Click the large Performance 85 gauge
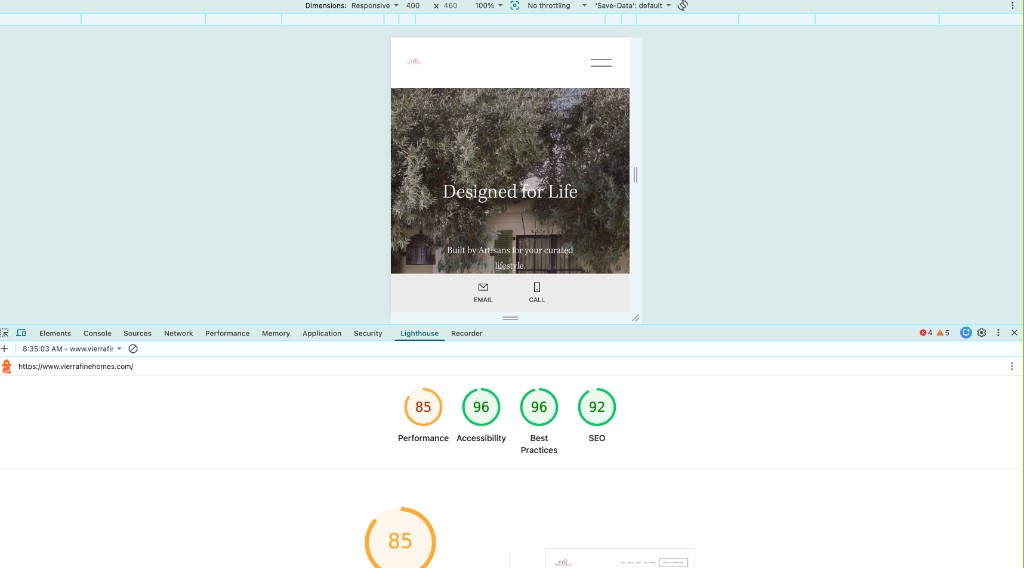The image size is (1024, 568). 400,538
